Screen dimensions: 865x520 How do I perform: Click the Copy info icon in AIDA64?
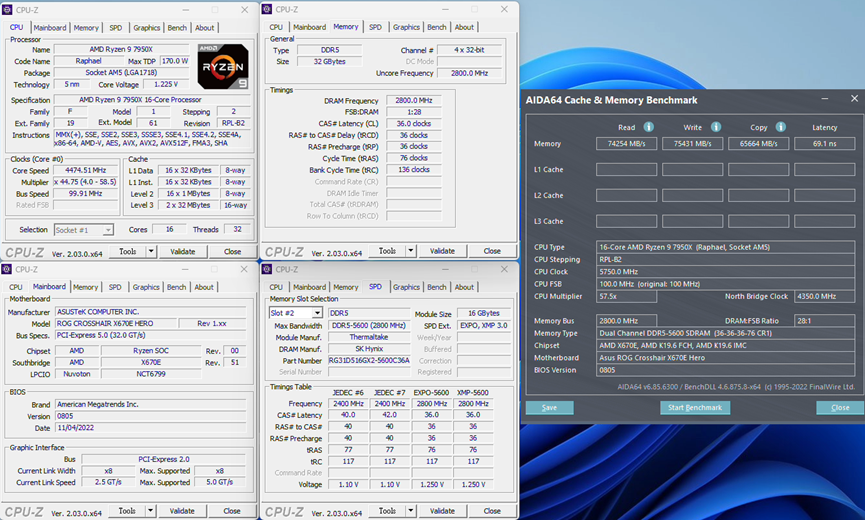(781, 127)
